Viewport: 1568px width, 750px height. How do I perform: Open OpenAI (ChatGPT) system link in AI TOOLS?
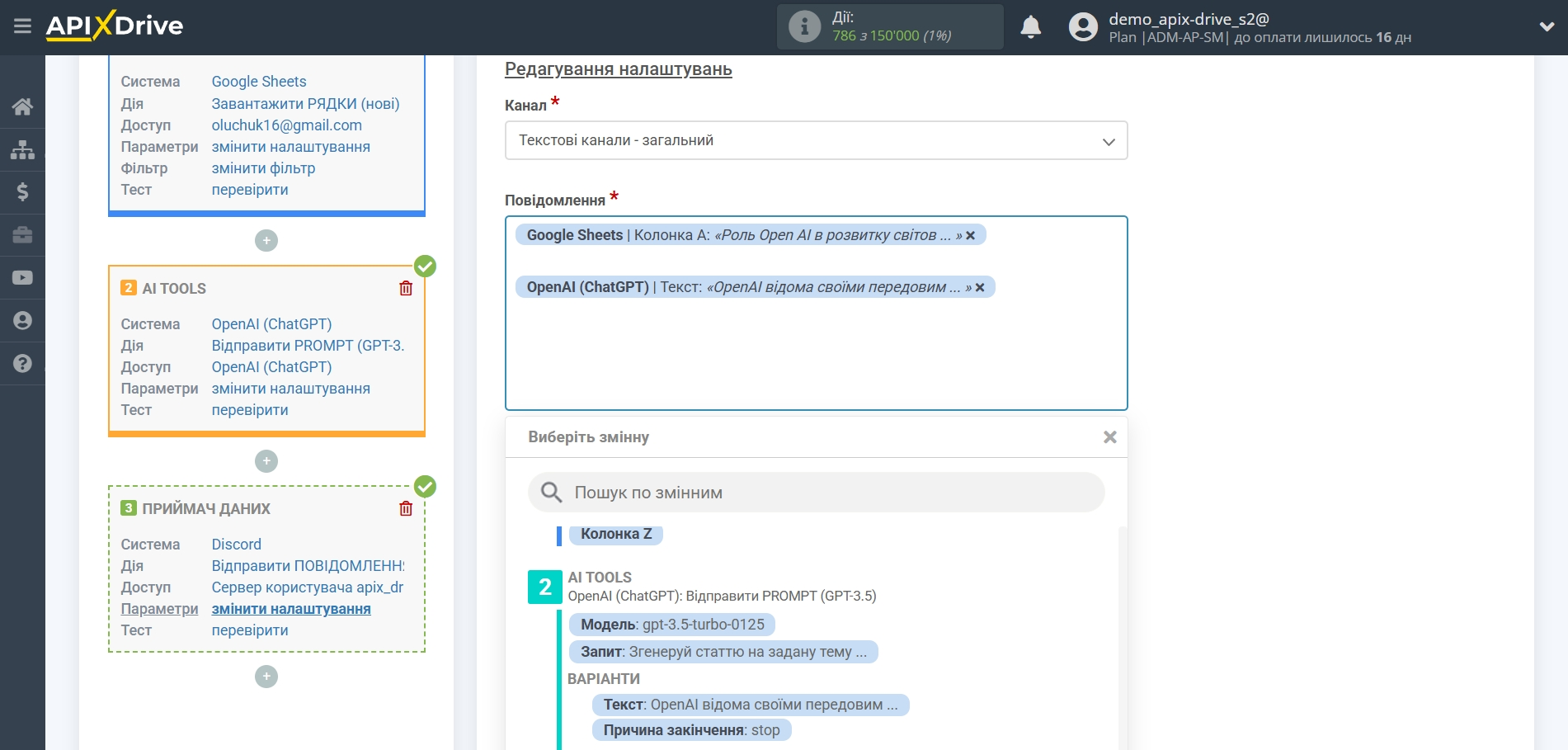point(271,324)
